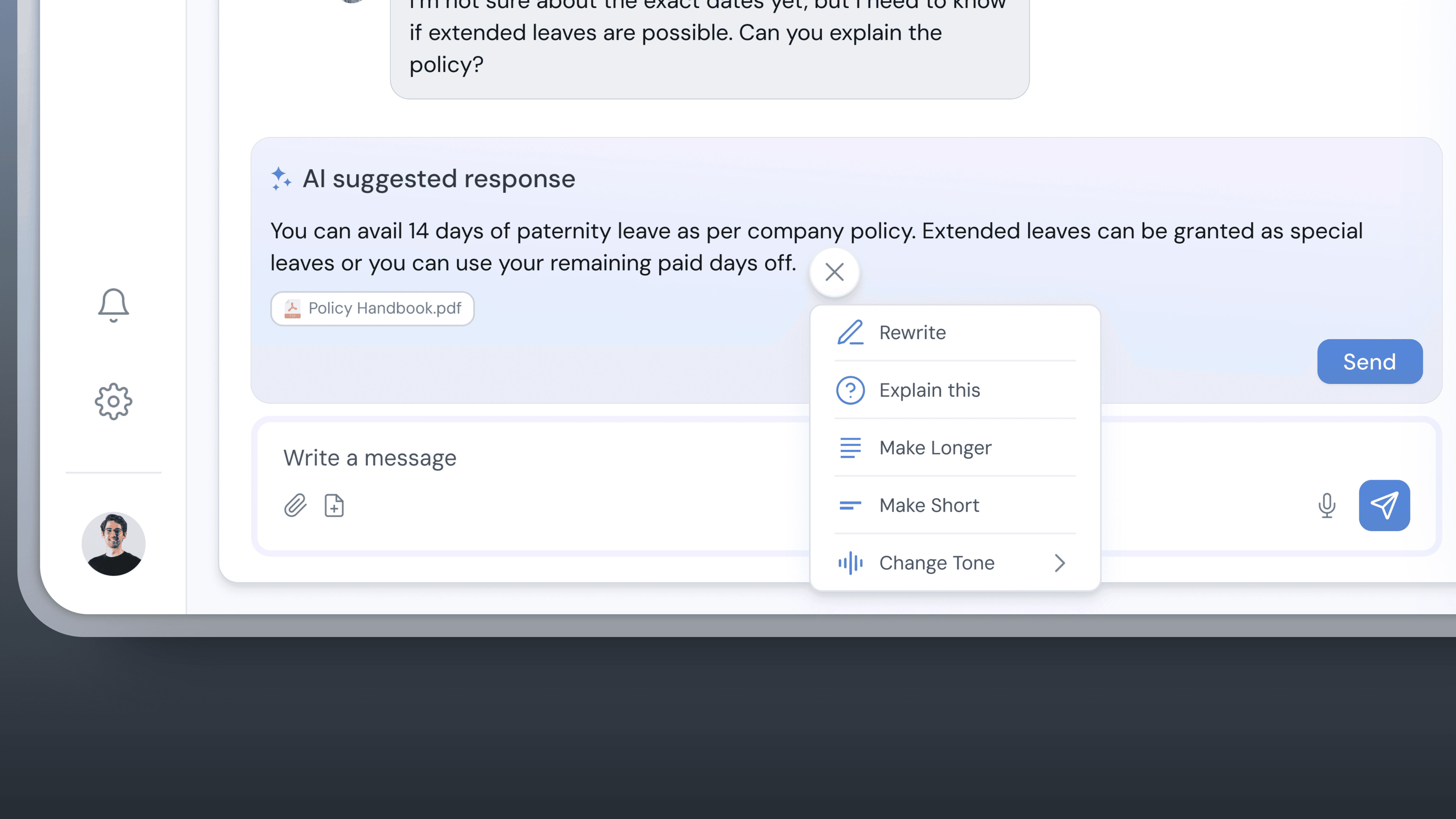Choose Make Short option

(929, 505)
